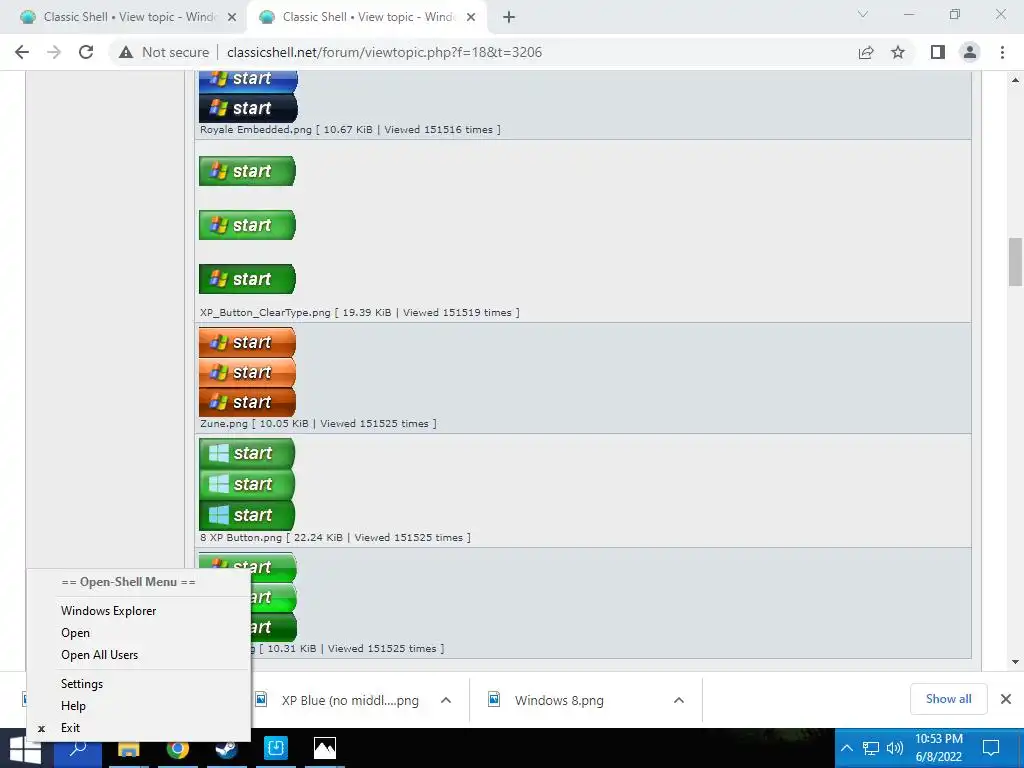Screen dimensions: 1024x768
Task: Open the XP Blue (no middl....png download
Action: 350,700
